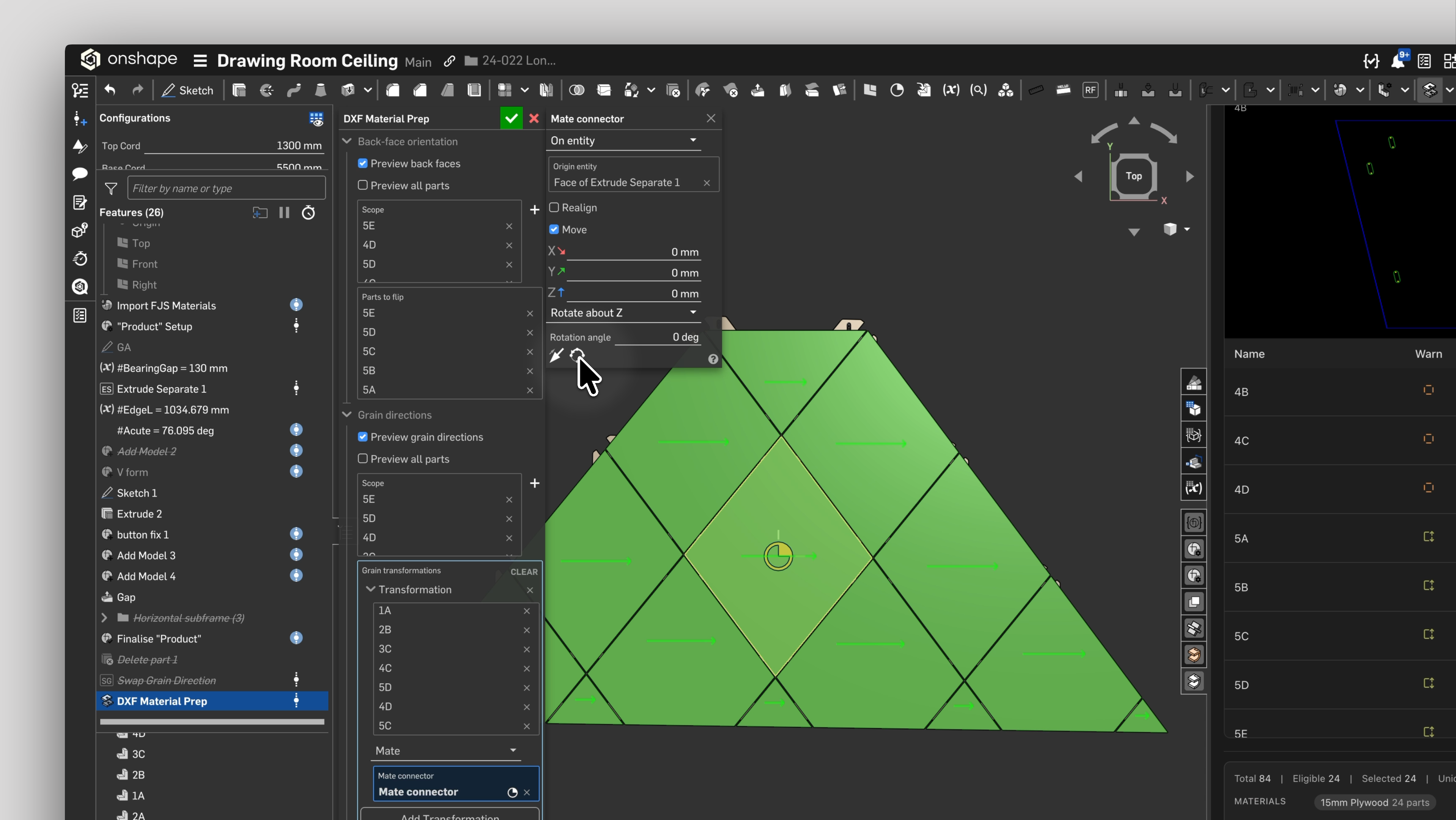The height and width of the screenshot is (820, 1456).
Task: Click the Rotation angle input field
Action: 658,337
